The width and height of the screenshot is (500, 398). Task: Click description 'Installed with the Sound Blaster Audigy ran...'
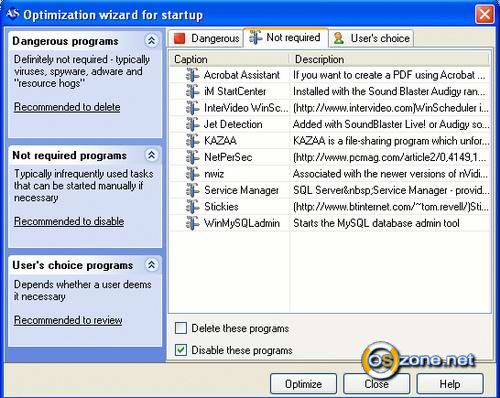tap(389, 91)
